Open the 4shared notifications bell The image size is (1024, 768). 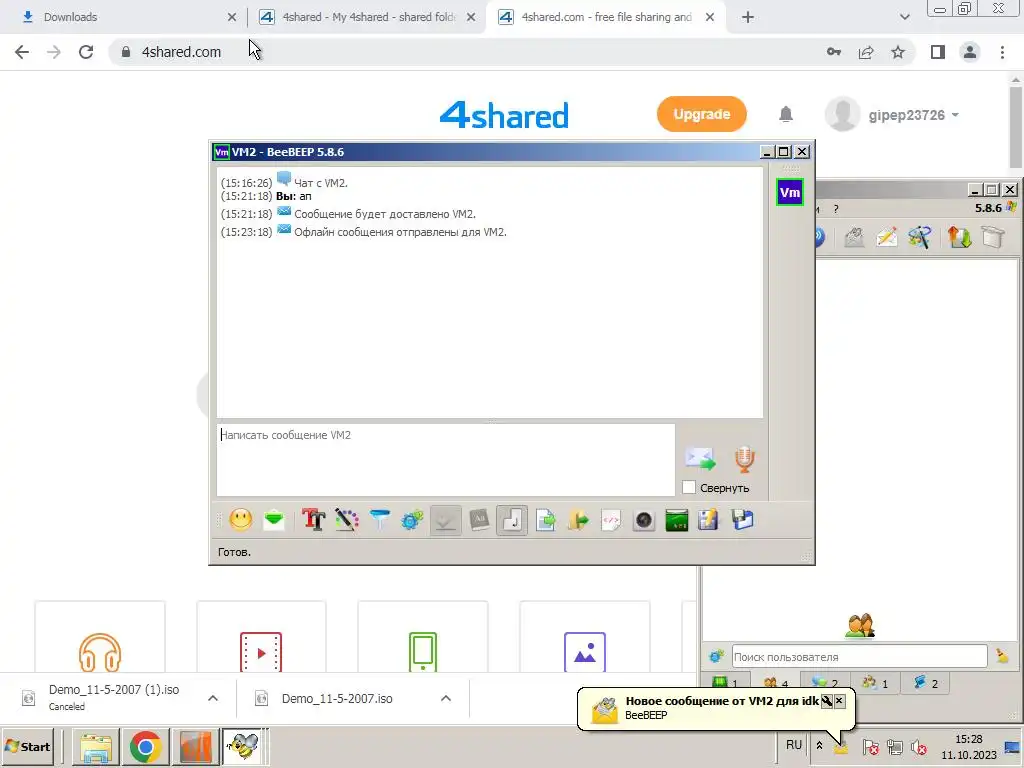tap(786, 114)
